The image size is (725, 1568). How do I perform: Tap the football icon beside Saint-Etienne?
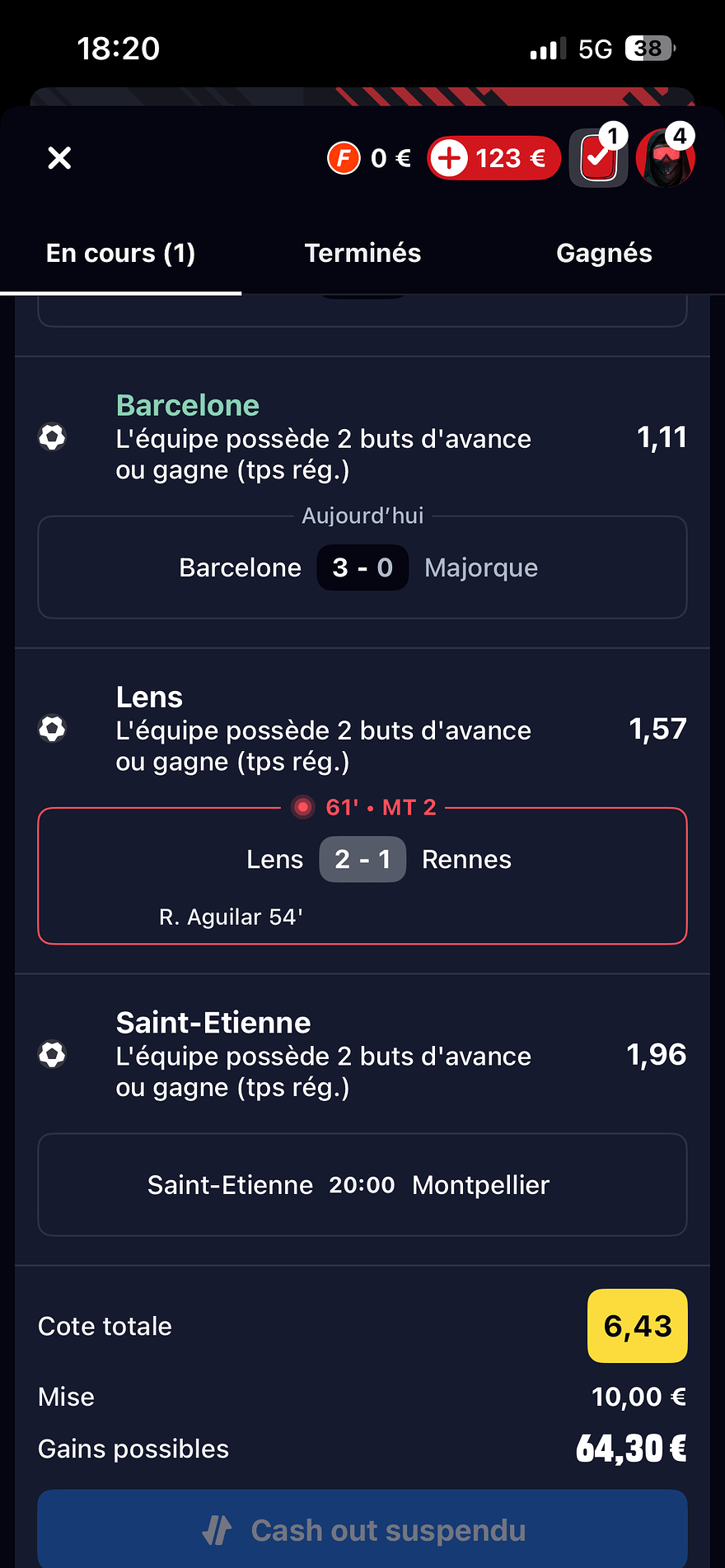(x=53, y=1054)
